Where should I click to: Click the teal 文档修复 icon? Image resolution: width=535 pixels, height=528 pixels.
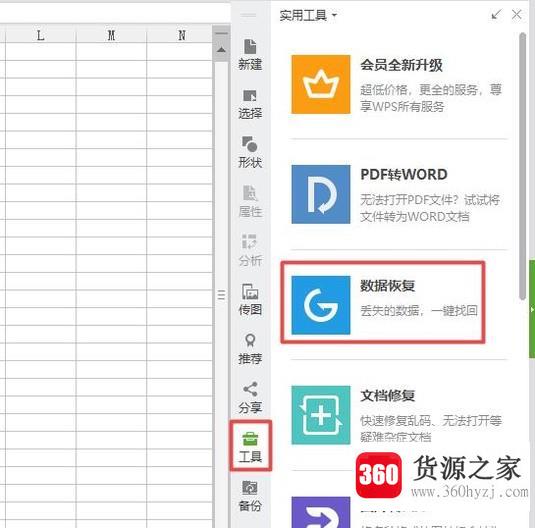click(321, 415)
